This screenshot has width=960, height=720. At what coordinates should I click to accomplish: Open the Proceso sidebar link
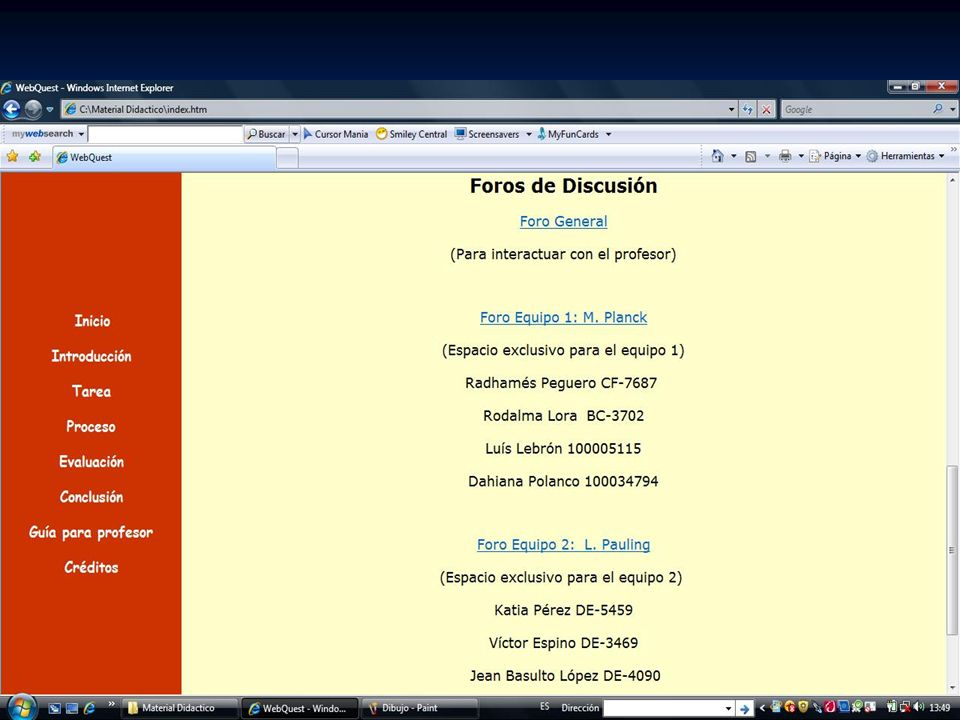[91, 427]
